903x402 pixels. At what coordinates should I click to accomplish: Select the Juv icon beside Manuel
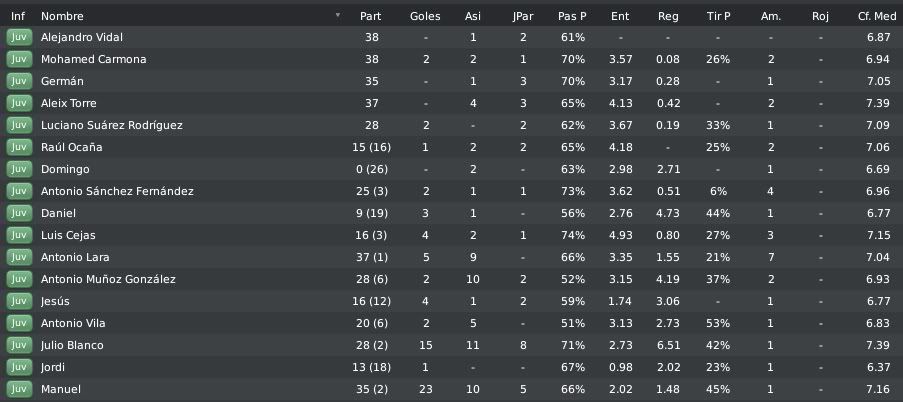pyautogui.click(x=19, y=389)
